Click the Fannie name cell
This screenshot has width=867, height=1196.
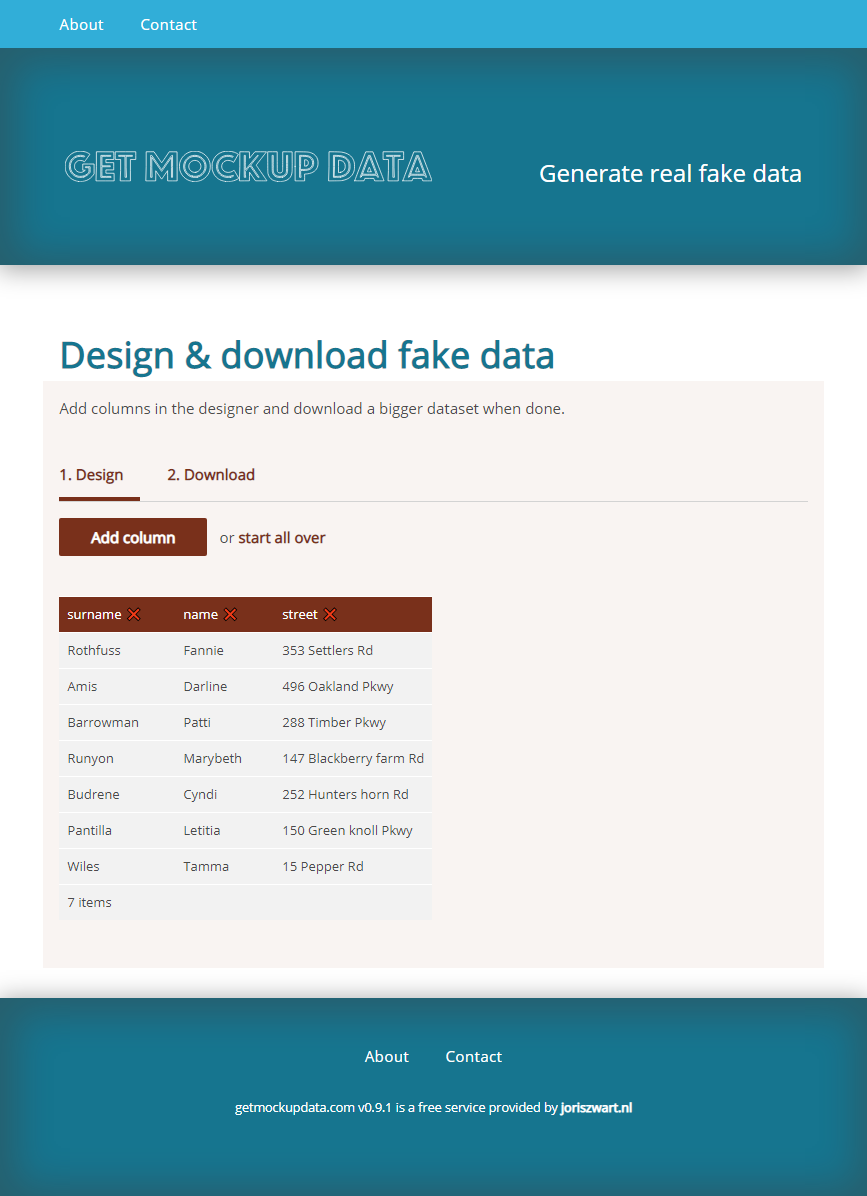tap(224, 651)
